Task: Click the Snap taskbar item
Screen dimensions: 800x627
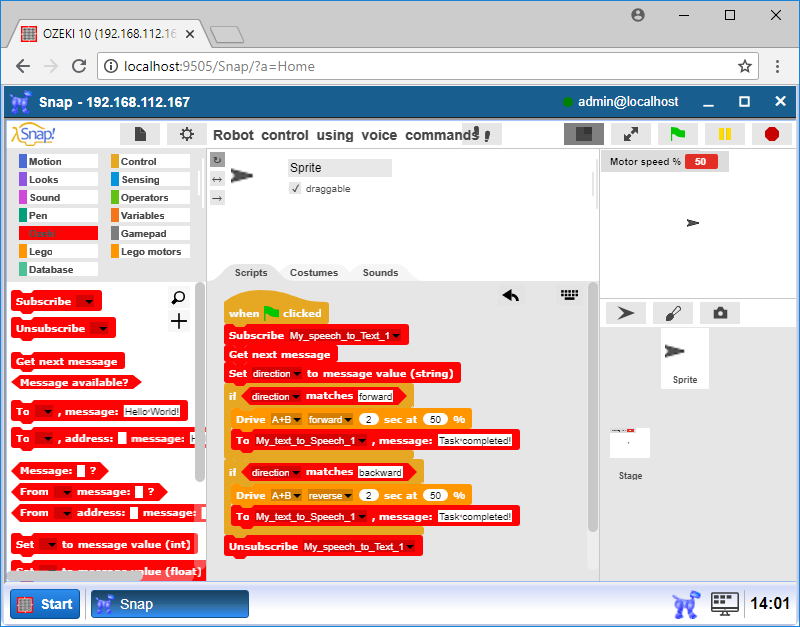Action: pos(170,604)
